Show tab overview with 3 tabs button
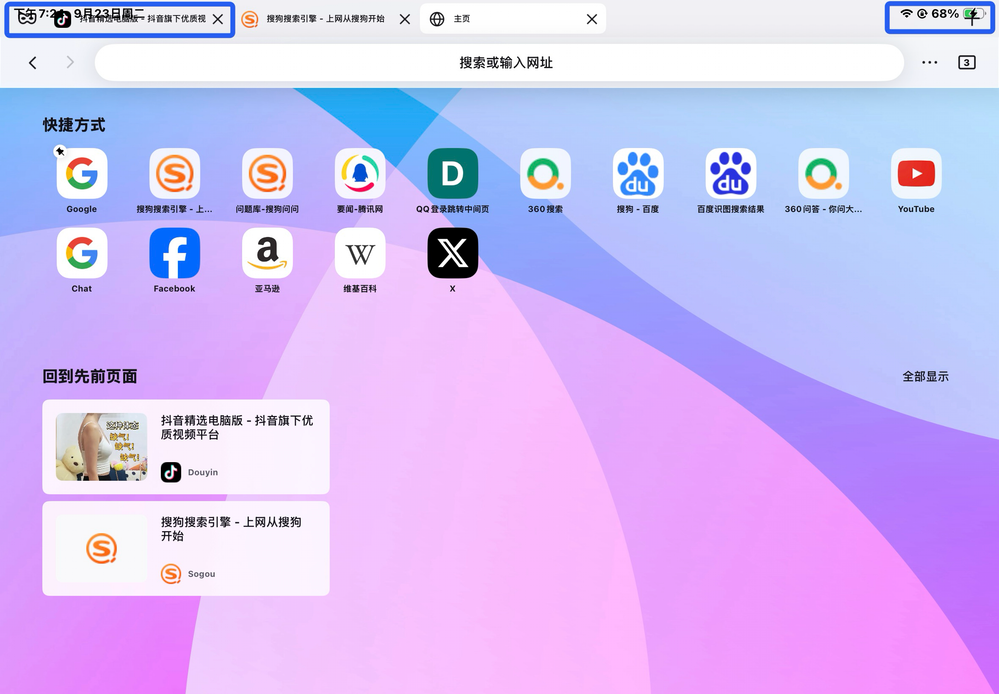 click(966, 63)
